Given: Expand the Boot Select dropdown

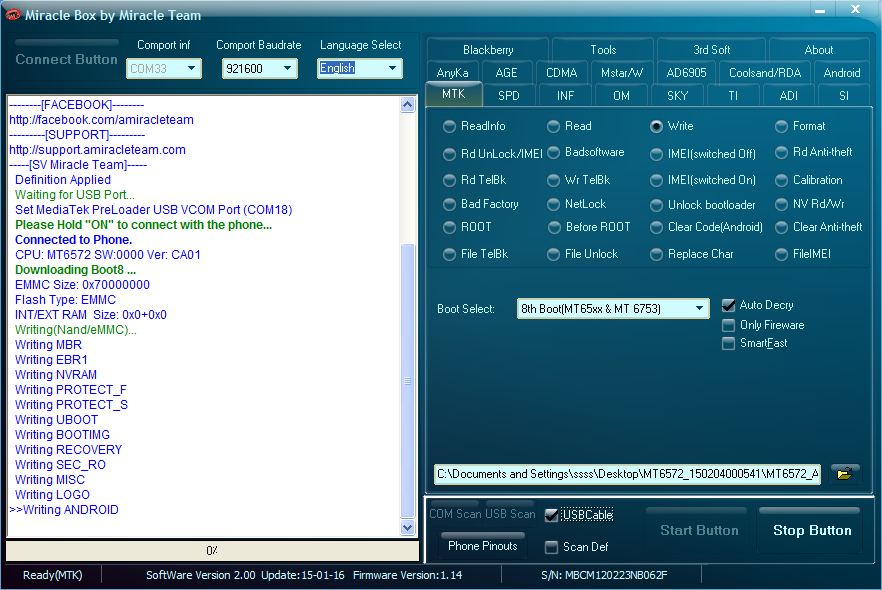Looking at the screenshot, I should click(699, 308).
